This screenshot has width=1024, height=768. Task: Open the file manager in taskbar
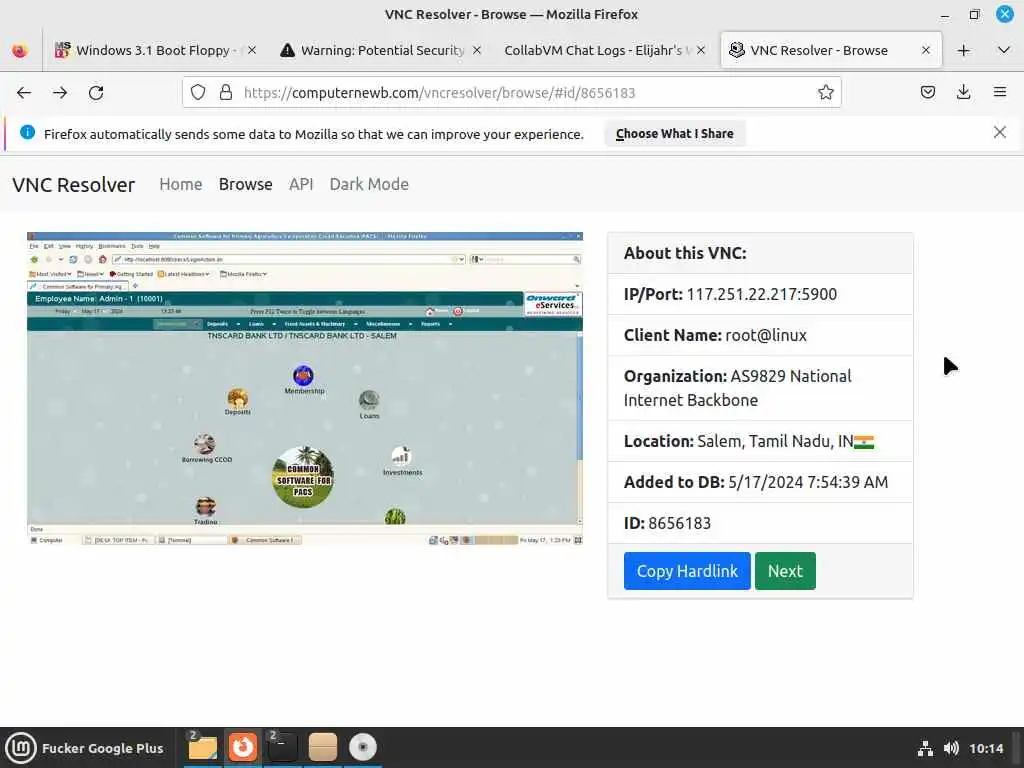click(x=202, y=748)
